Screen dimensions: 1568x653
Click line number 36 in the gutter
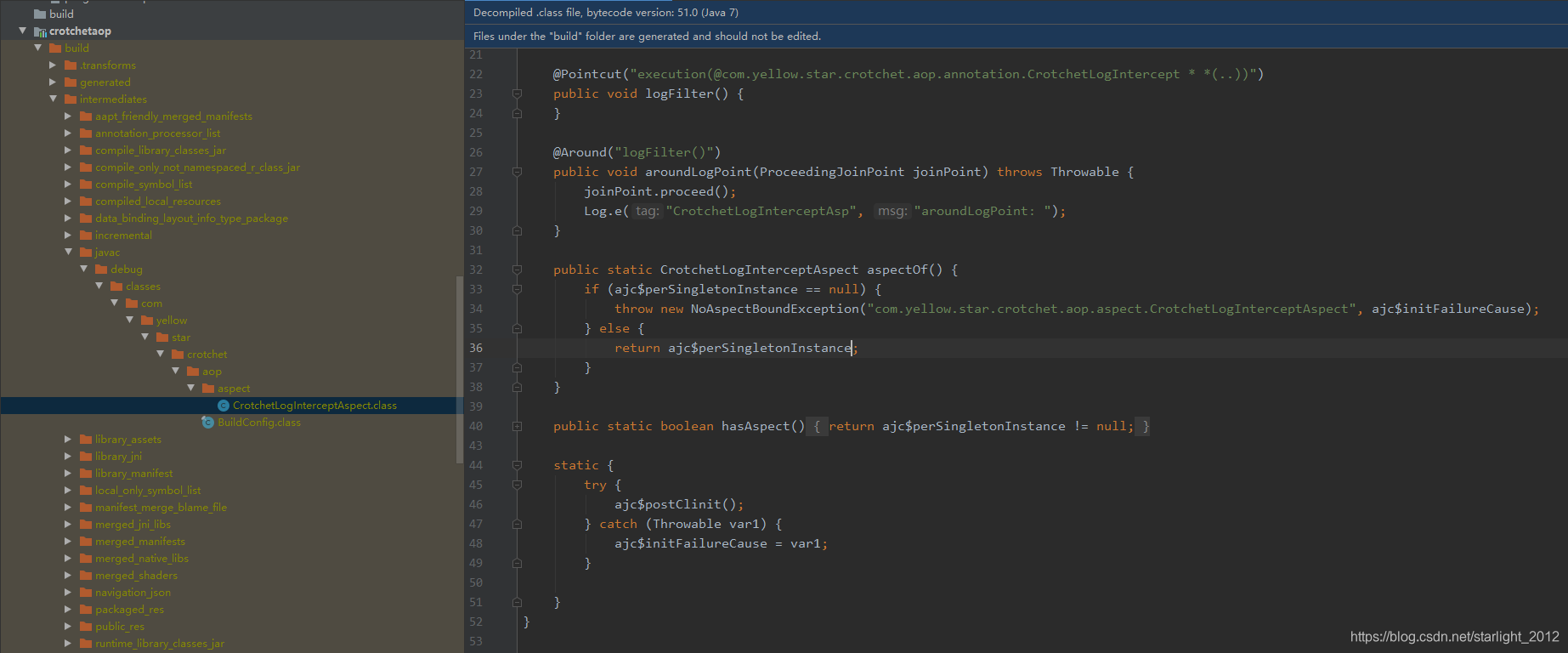click(x=476, y=348)
